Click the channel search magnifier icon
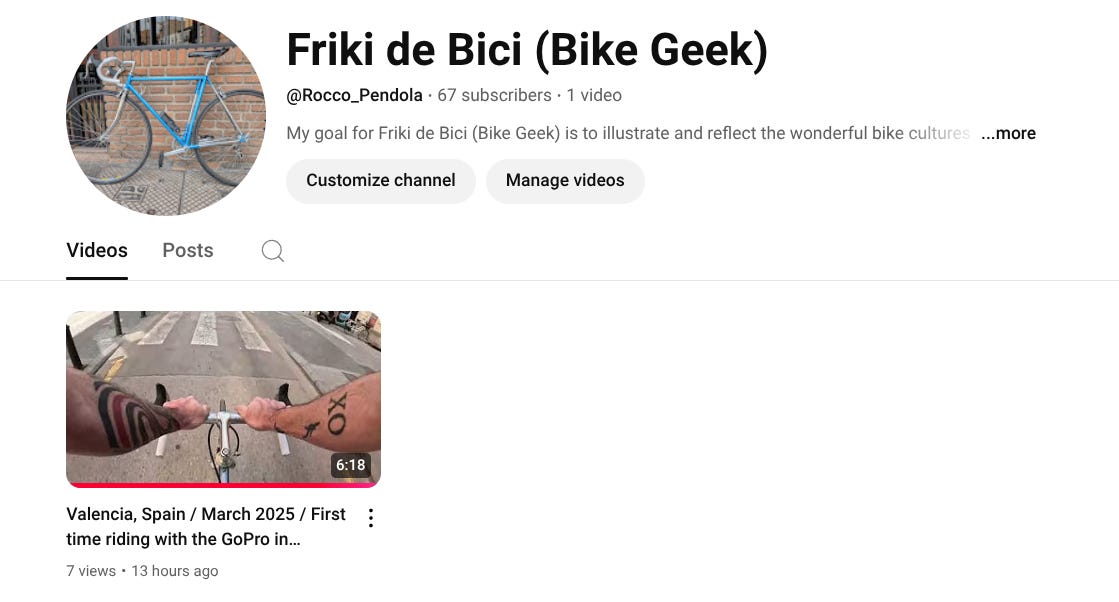The width and height of the screenshot is (1119, 602). coord(273,250)
